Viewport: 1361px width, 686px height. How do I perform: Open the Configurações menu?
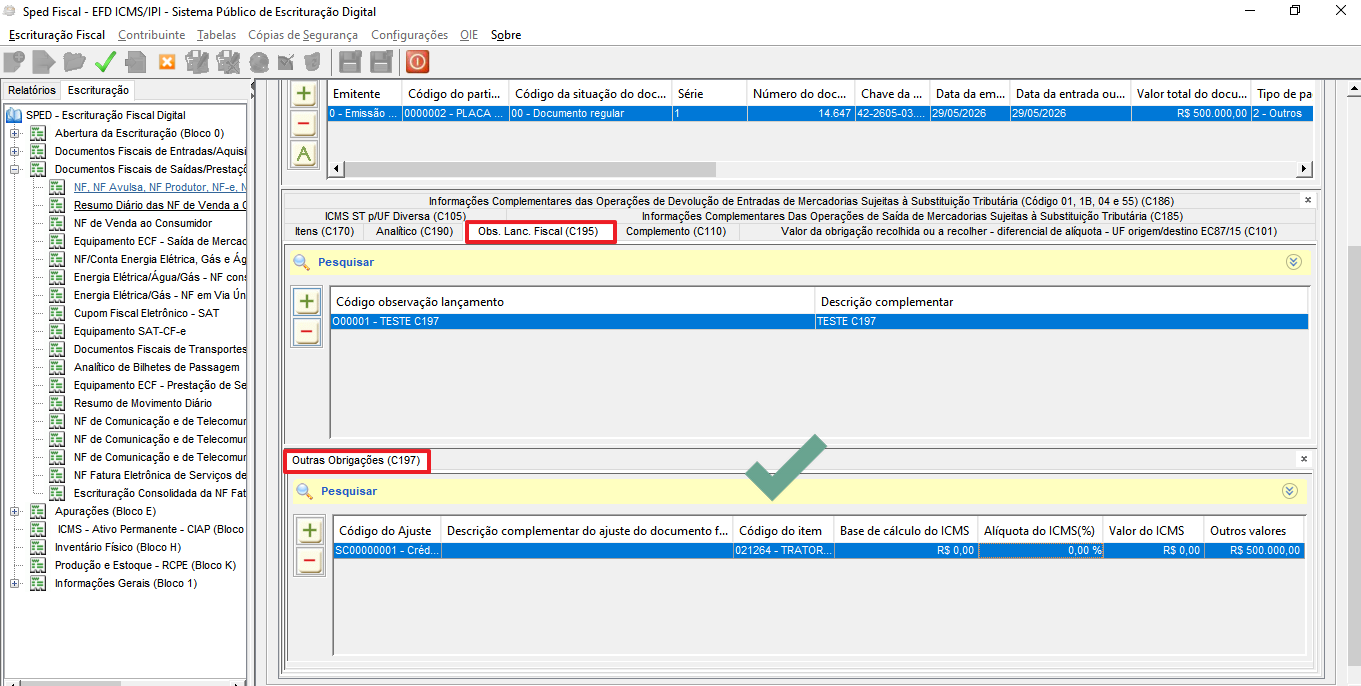(409, 35)
